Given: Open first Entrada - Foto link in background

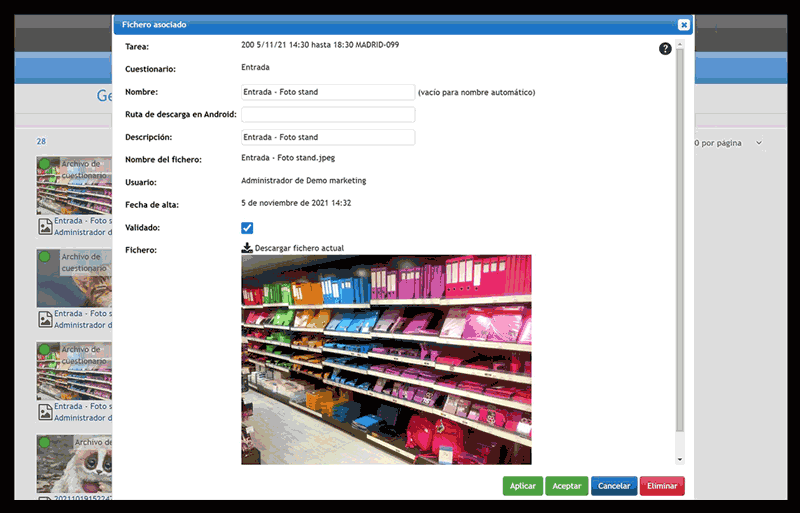Looking at the screenshot, I should [83, 221].
